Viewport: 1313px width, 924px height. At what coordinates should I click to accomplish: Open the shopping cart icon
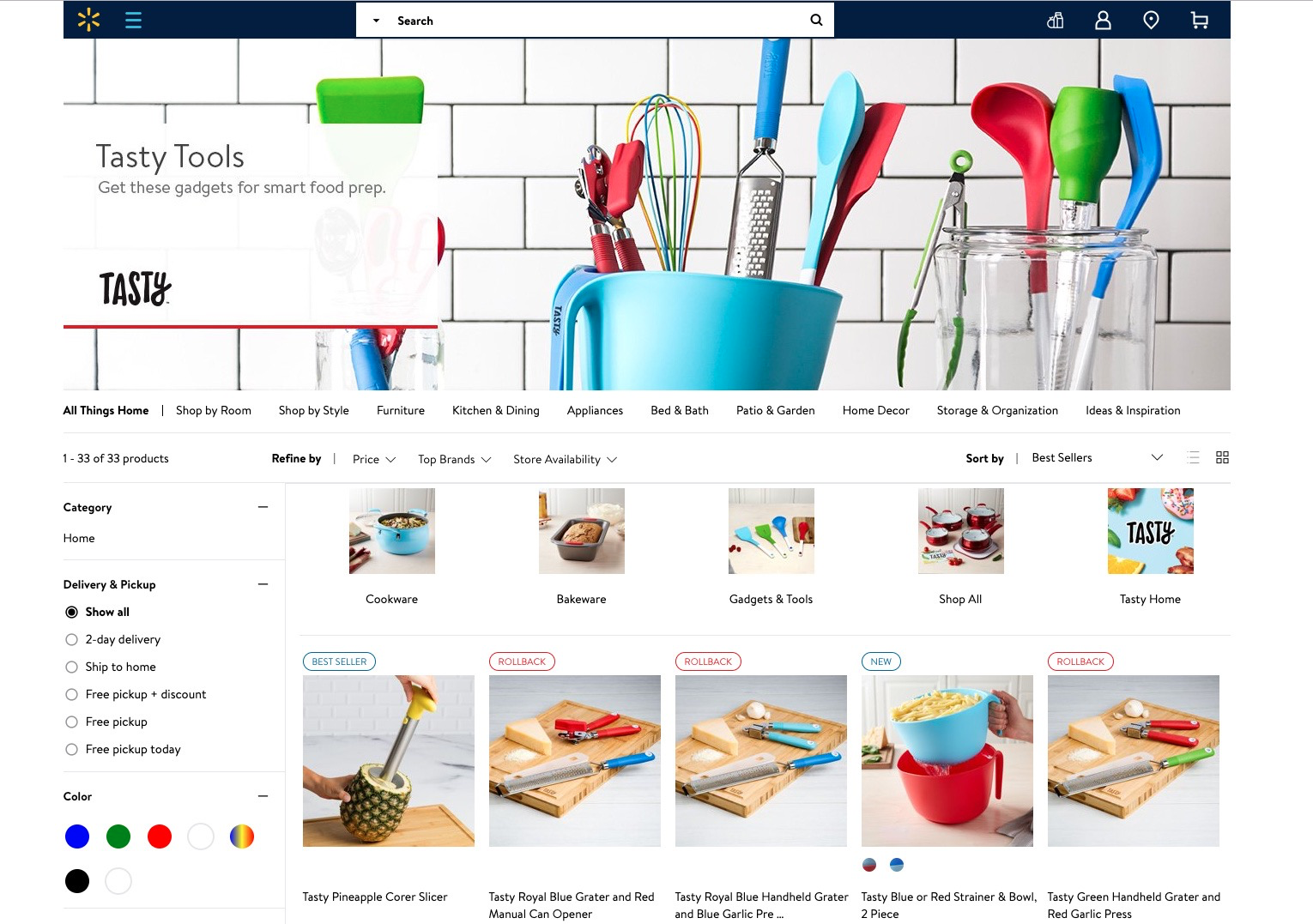pyautogui.click(x=1199, y=20)
